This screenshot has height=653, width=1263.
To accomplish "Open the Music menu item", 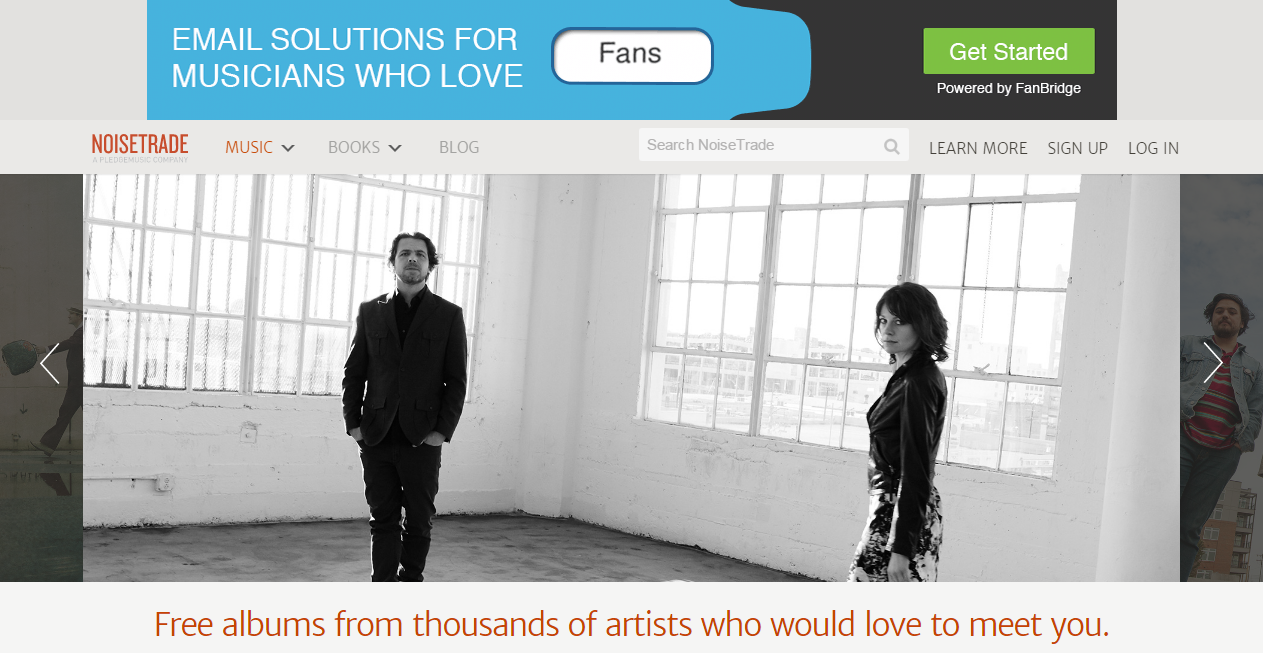I will (249, 147).
